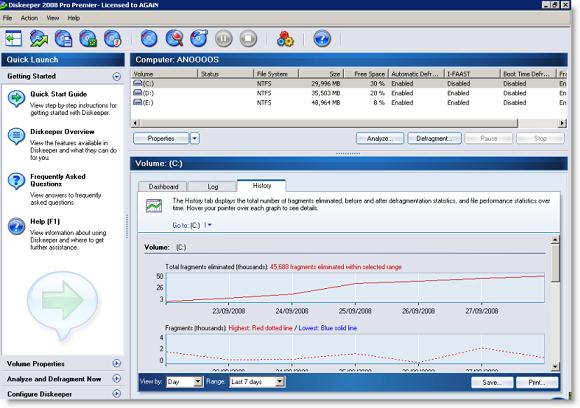Click the '20 %' free space cell
Screen dimensions: 580x408
coord(377,93)
